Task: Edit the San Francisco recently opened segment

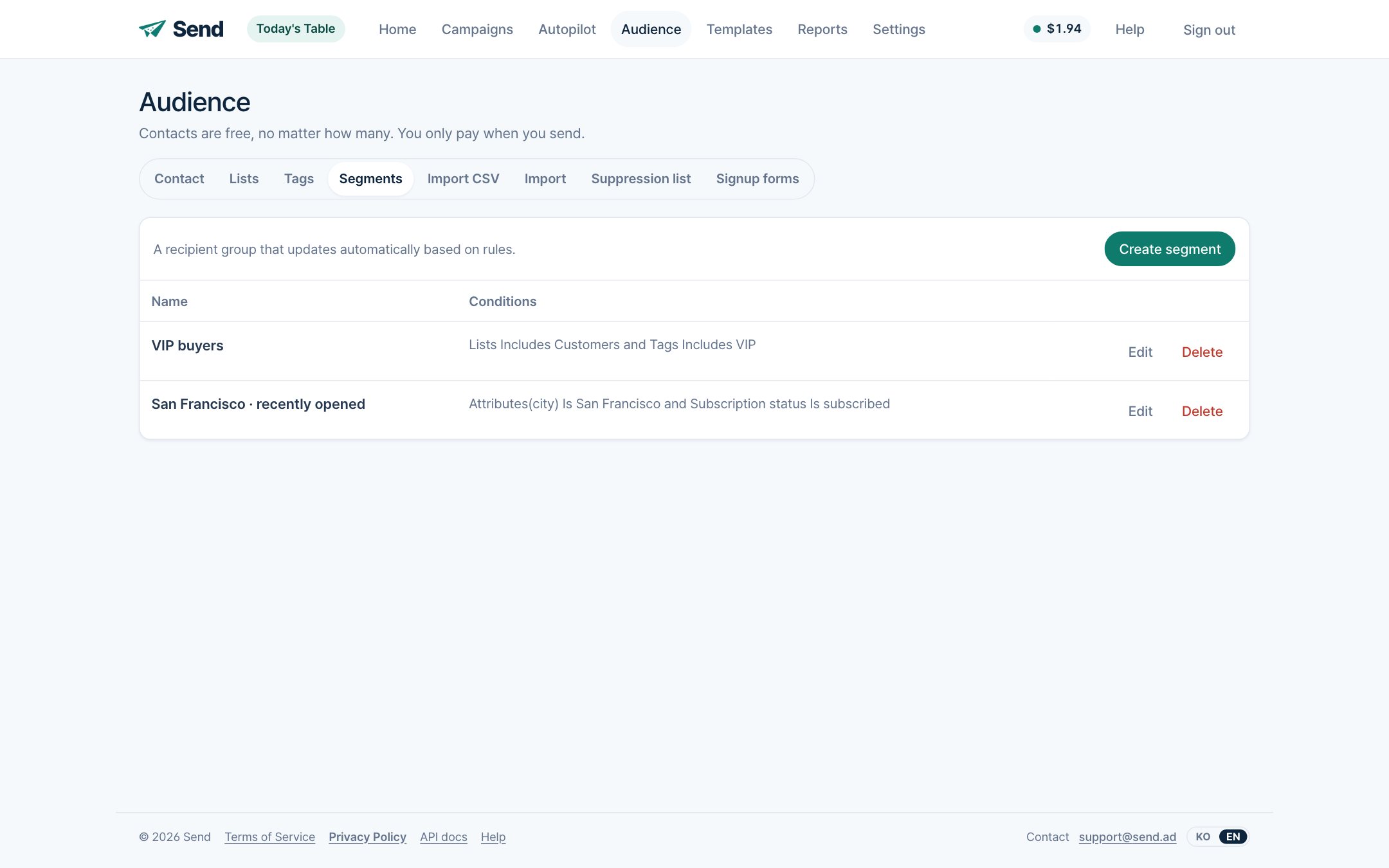Action: (x=1140, y=411)
